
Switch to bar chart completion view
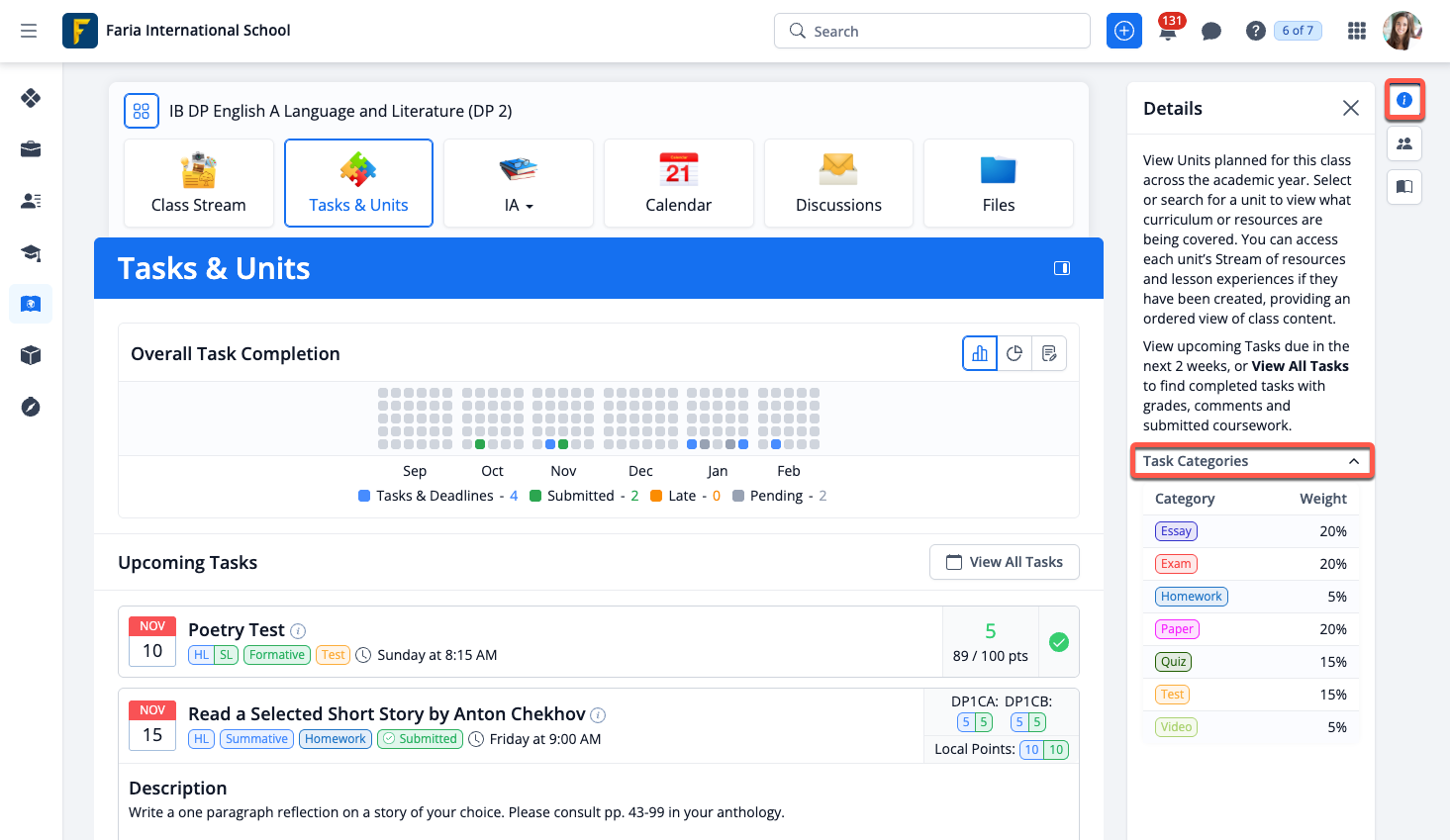click(x=980, y=353)
